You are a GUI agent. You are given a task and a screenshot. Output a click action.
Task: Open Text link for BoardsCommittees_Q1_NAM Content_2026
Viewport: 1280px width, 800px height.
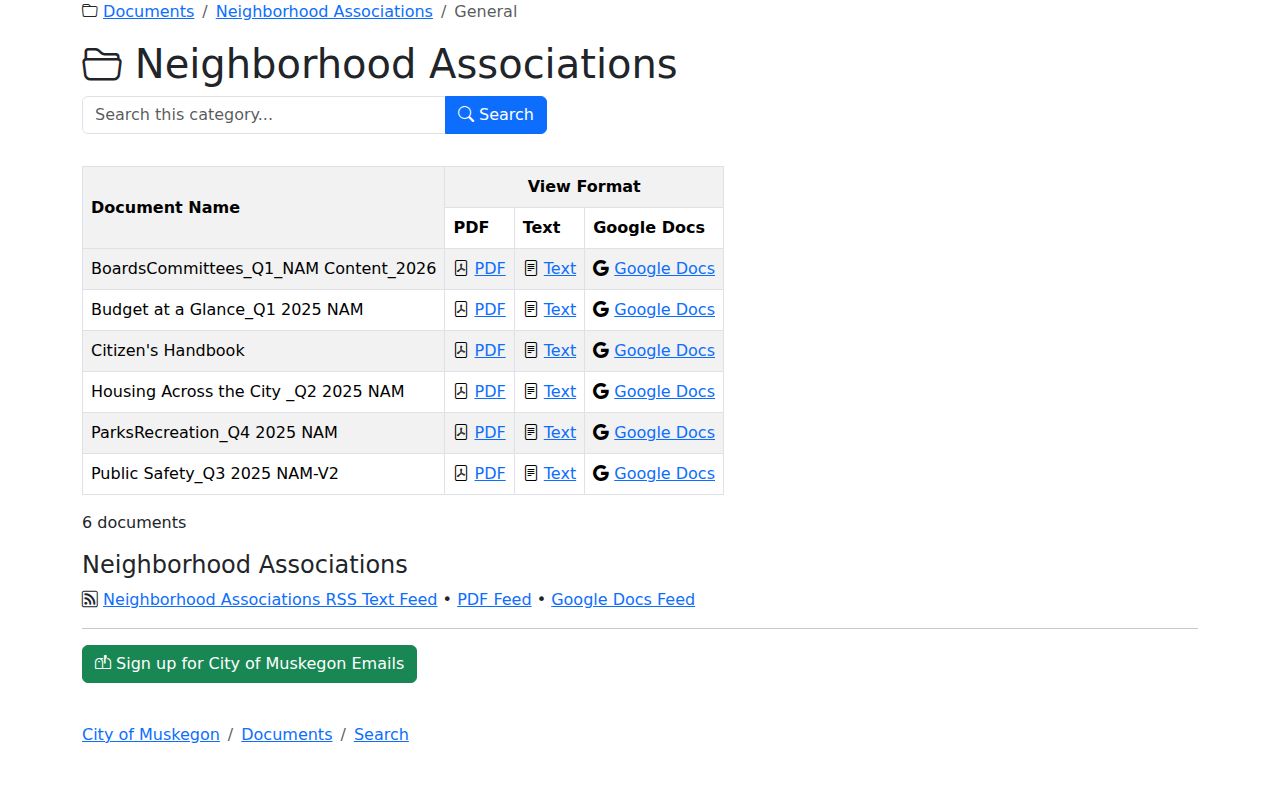coord(560,268)
